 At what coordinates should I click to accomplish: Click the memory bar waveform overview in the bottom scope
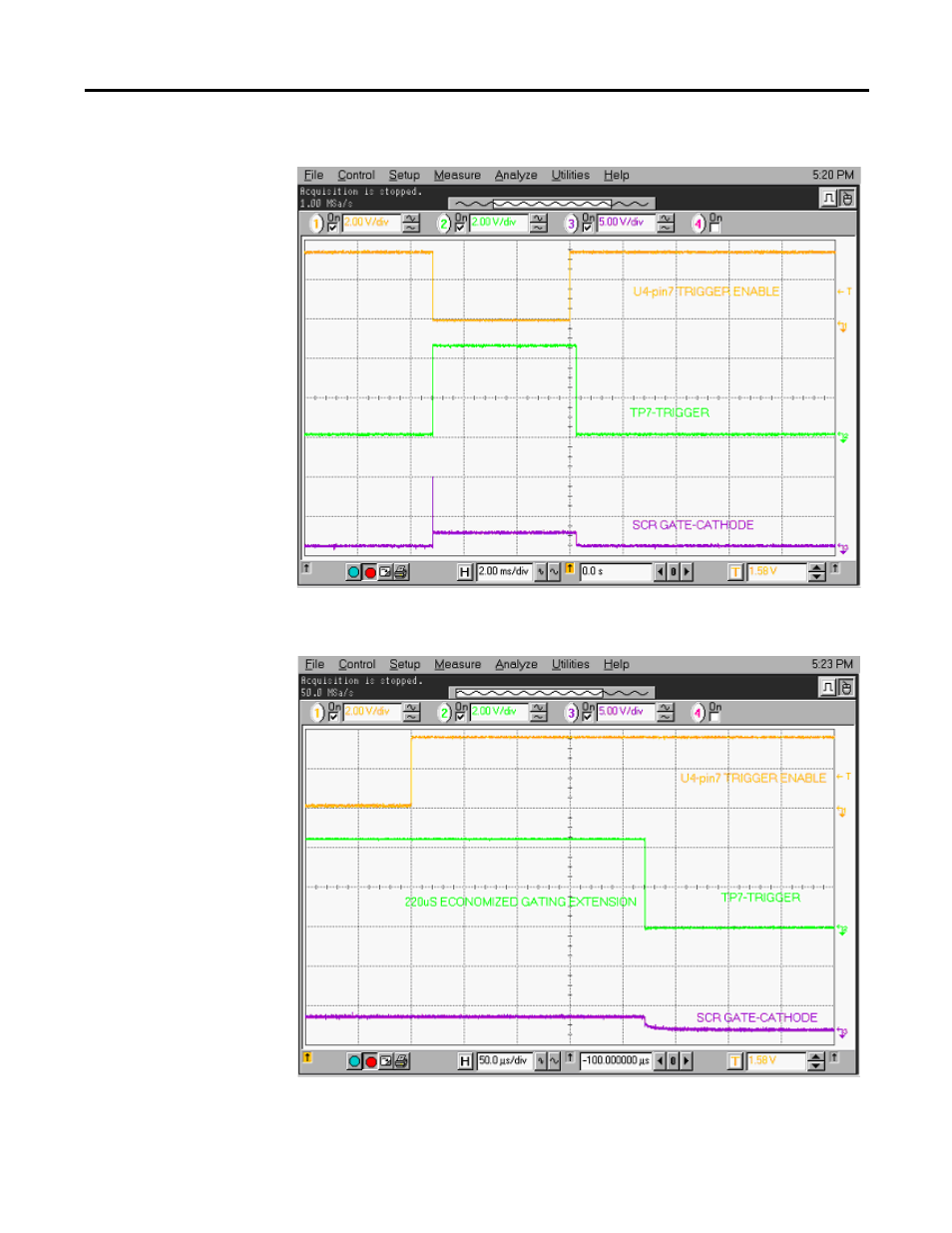pyautogui.click(x=551, y=693)
